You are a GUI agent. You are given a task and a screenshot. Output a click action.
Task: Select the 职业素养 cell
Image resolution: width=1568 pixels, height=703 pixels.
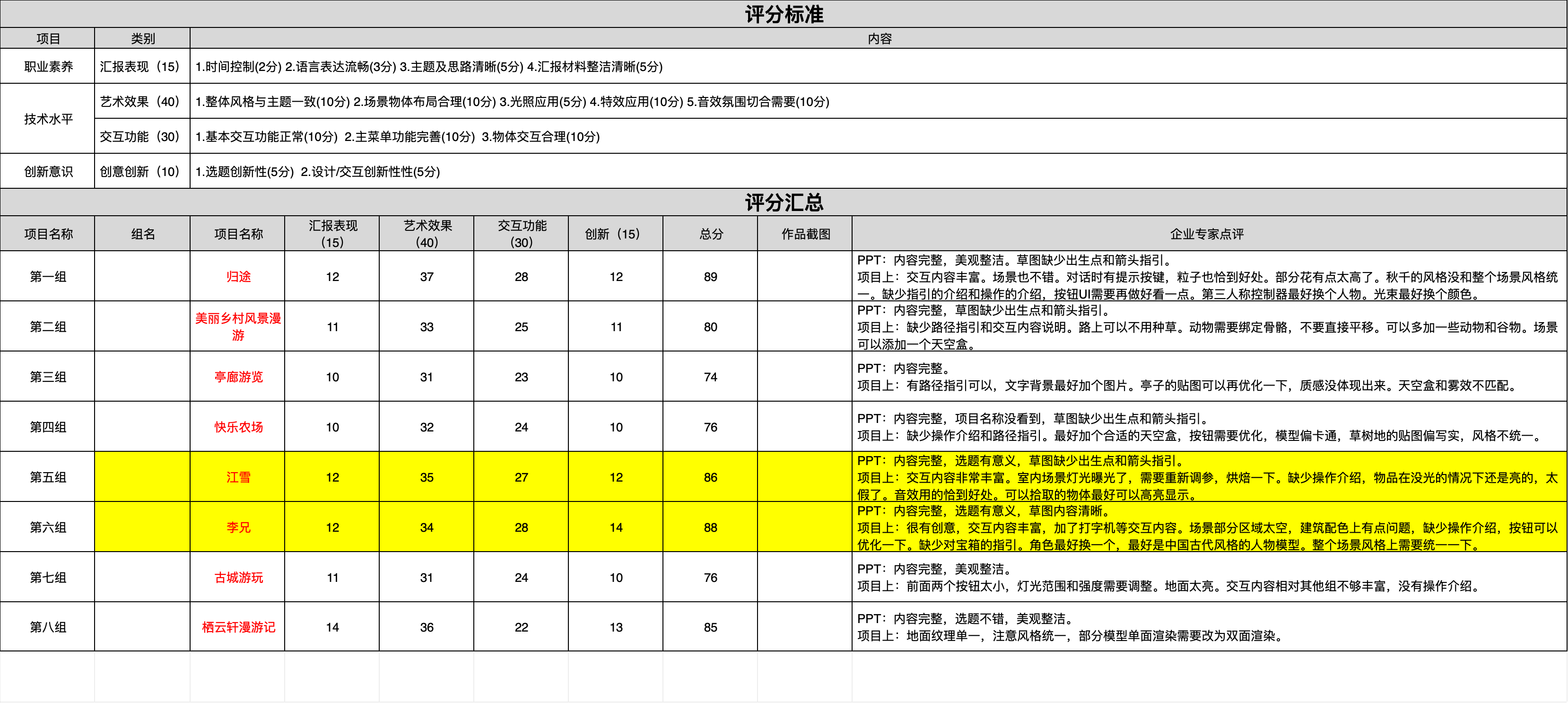(x=47, y=66)
